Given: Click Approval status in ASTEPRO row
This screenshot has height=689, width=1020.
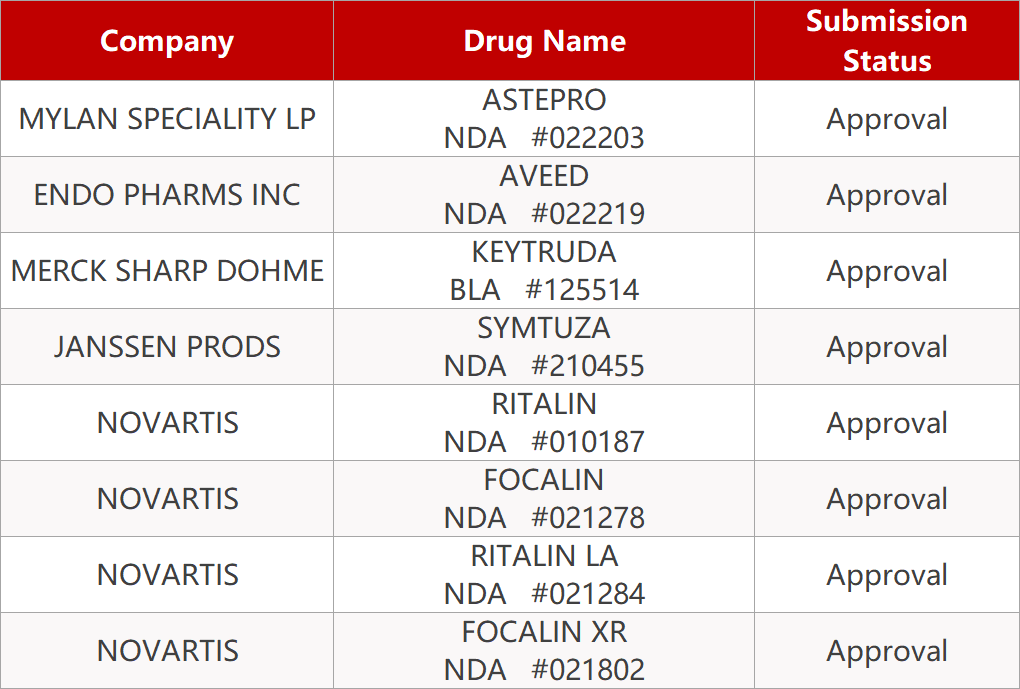Looking at the screenshot, I should click(x=886, y=119).
